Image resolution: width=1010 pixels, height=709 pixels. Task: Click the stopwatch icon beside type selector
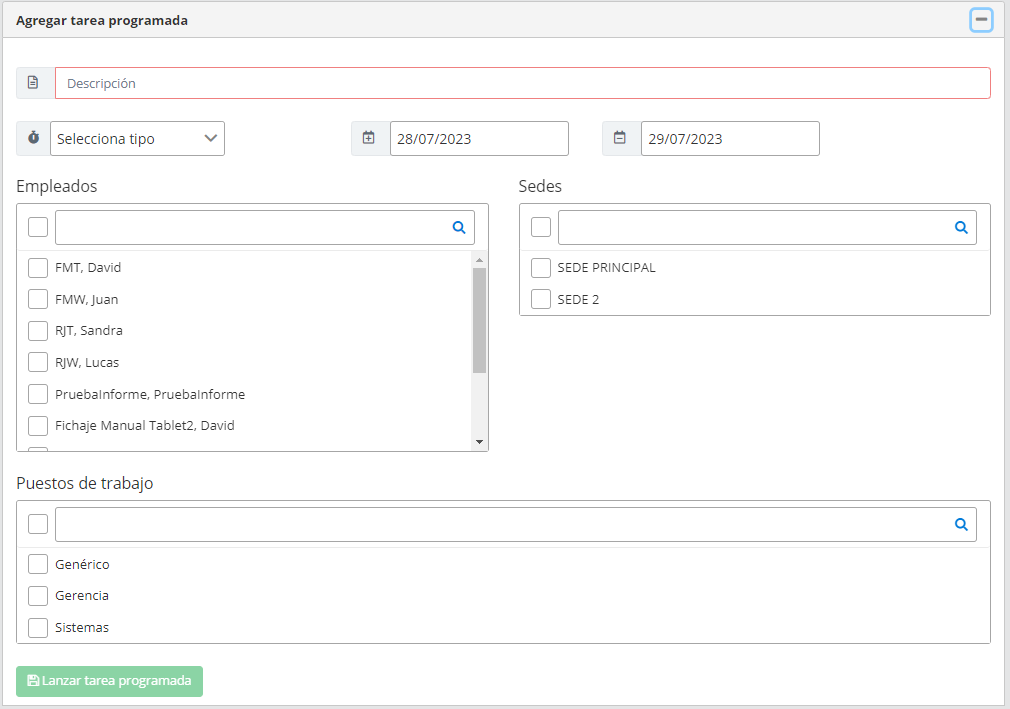pyautogui.click(x=33, y=139)
